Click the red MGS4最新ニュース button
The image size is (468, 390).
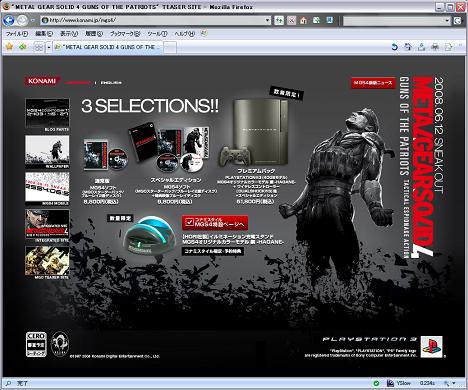coord(373,83)
